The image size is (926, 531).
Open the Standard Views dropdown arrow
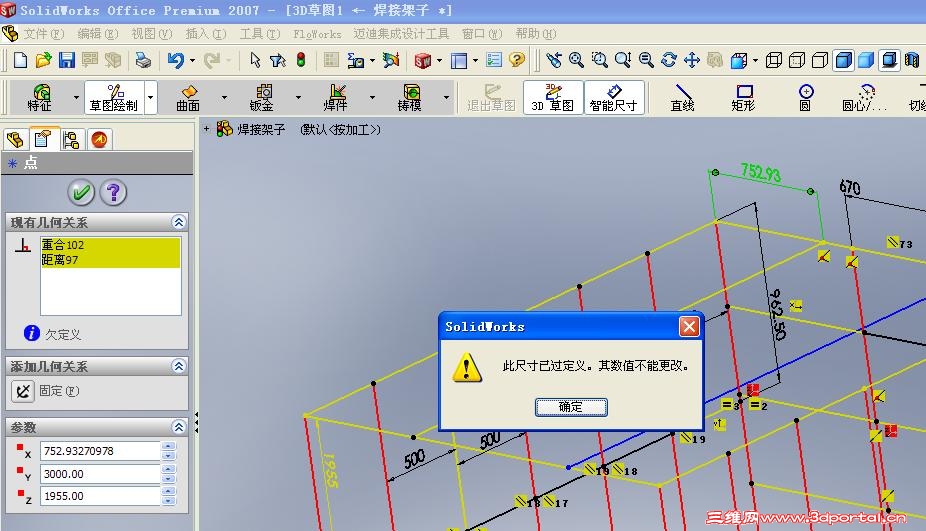point(755,60)
